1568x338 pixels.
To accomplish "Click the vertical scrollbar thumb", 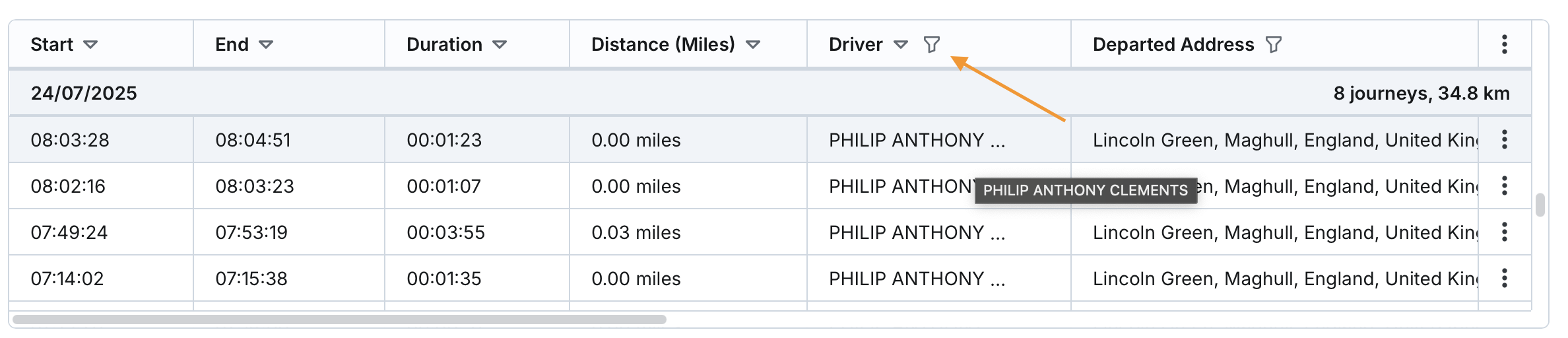I will tap(1540, 205).
